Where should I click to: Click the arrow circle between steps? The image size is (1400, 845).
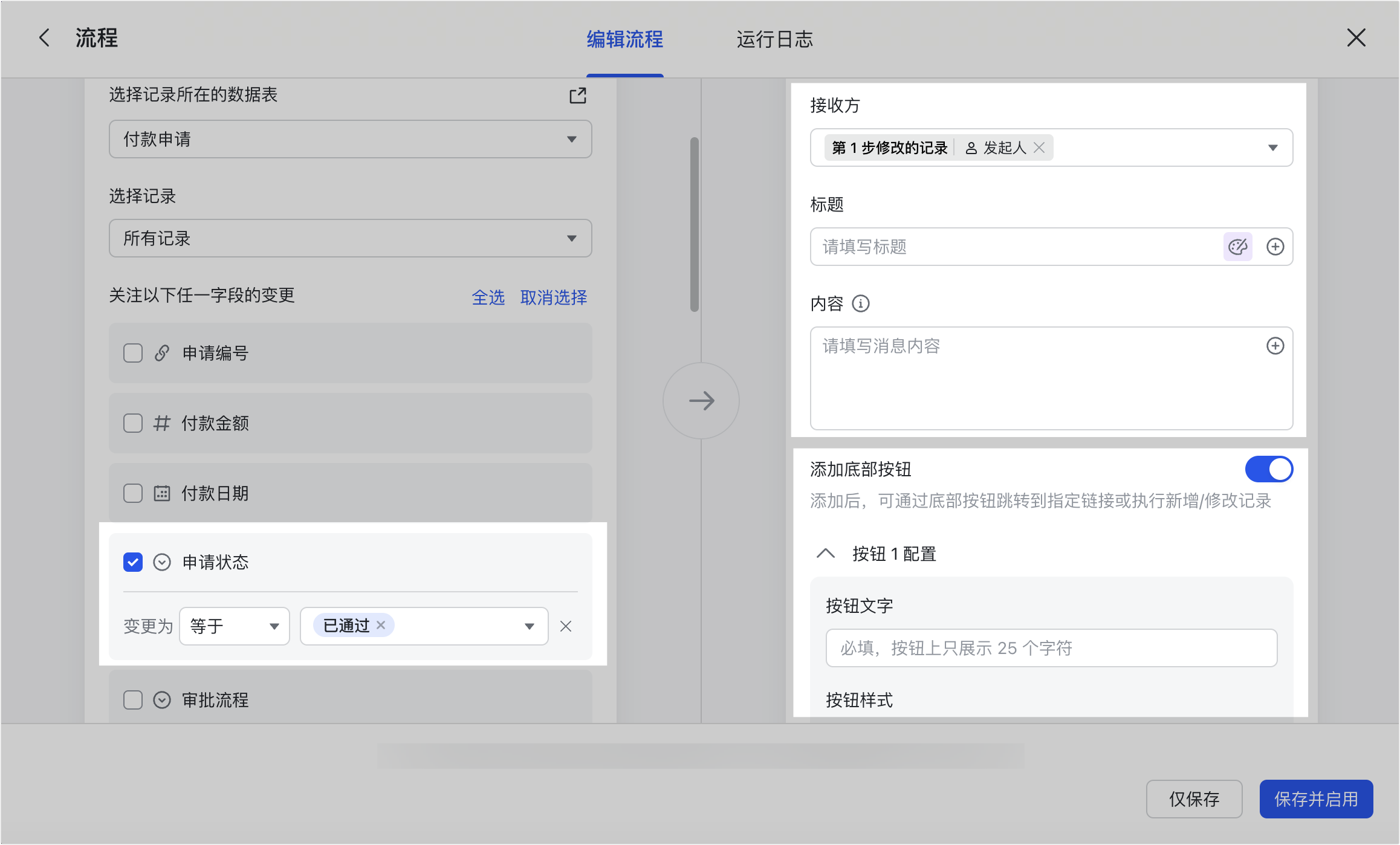point(701,400)
